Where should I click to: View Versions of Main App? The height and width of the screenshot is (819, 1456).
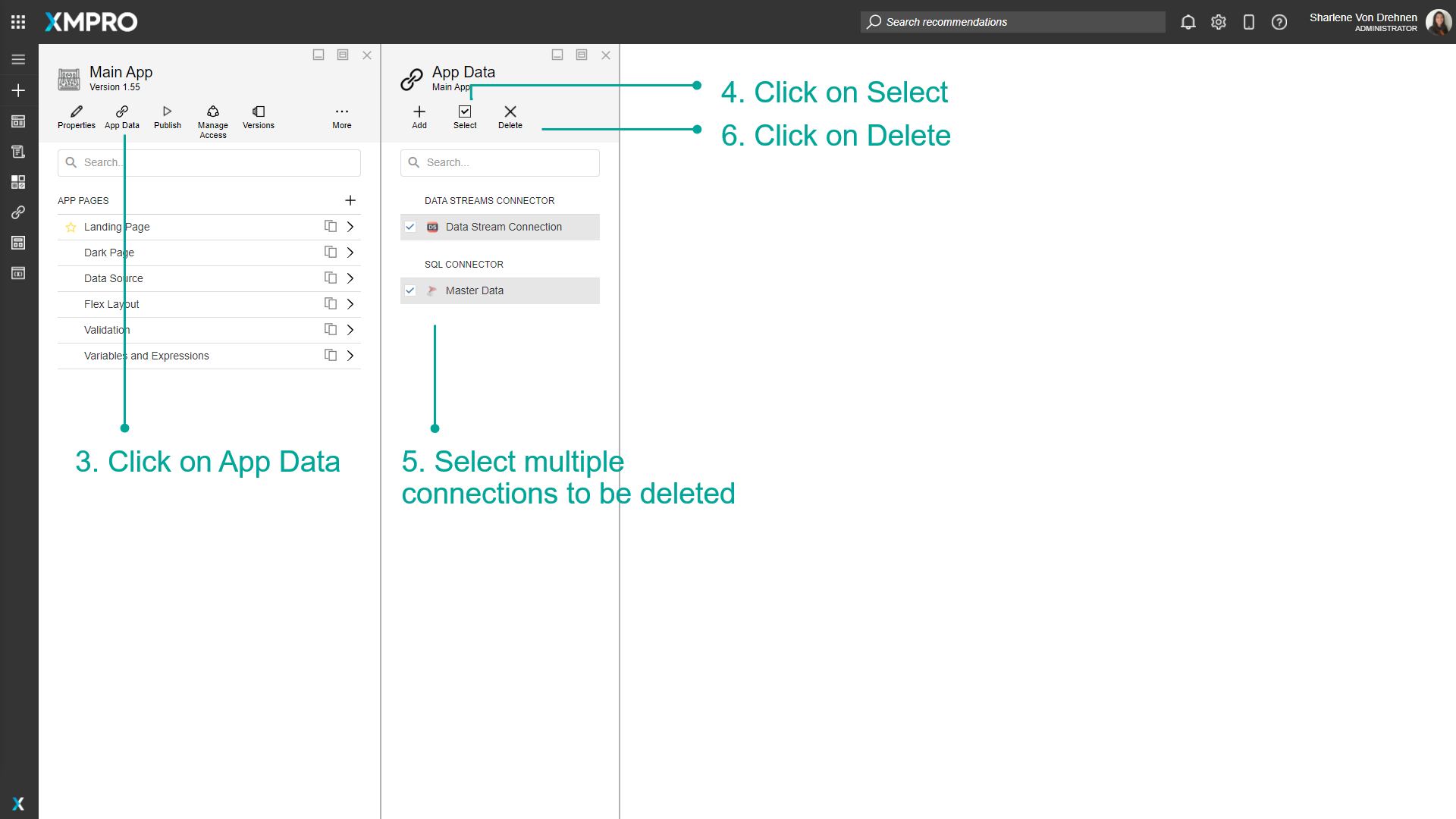pyautogui.click(x=258, y=115)
